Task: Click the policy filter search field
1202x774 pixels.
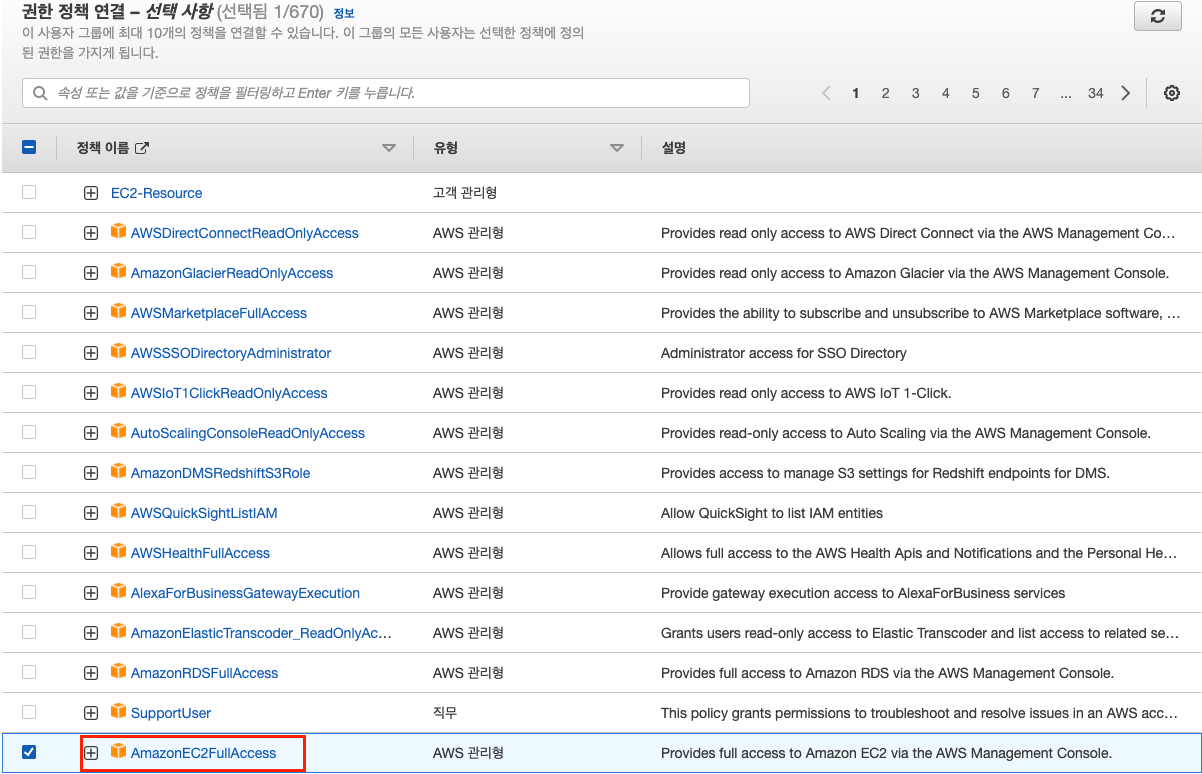Action: [x=386, y=93]
